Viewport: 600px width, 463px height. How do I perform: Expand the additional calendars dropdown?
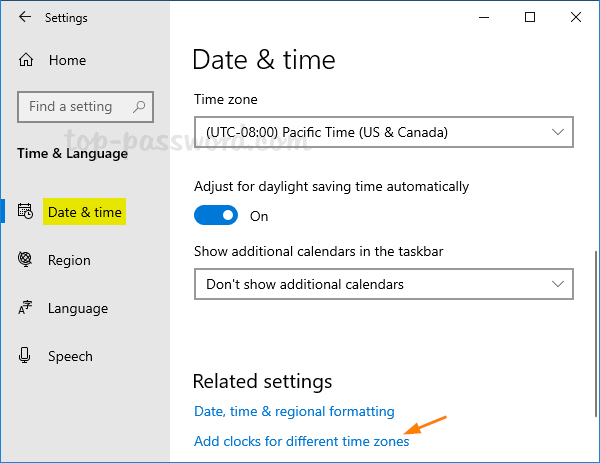click(x=383, y=285)
